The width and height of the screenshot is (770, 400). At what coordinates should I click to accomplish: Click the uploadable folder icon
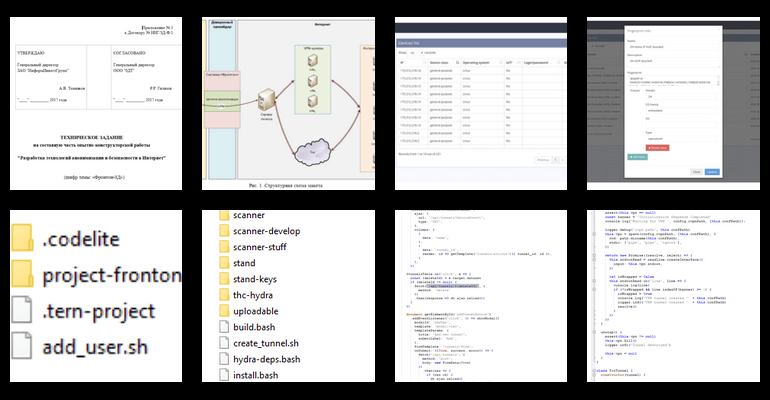tap(224, 311)
